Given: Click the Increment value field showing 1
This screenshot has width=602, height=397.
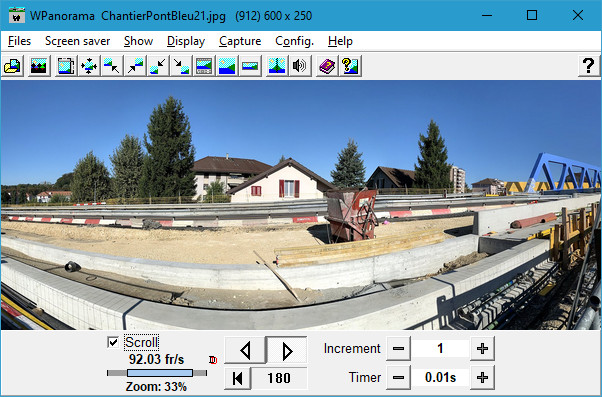Looking at the screenshot, I should point(440,349).
